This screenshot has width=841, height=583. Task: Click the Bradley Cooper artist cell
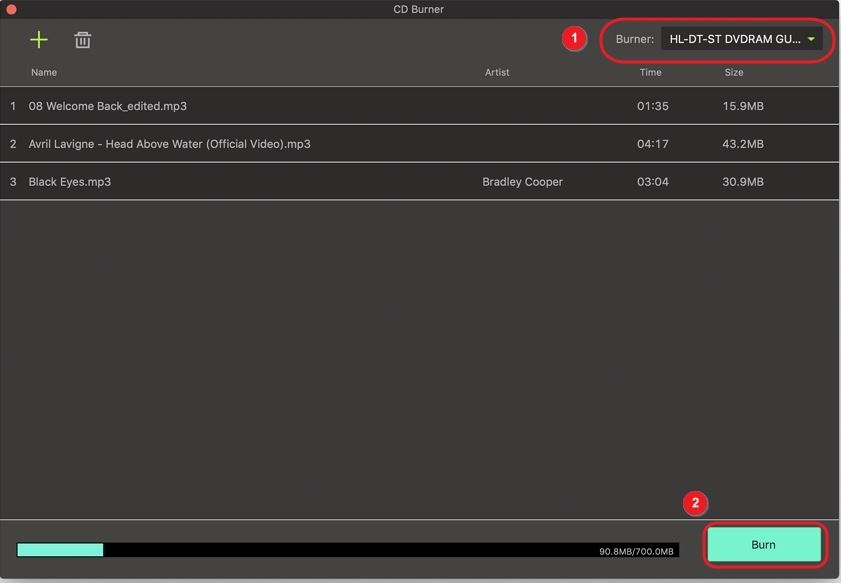click(522, 182)
